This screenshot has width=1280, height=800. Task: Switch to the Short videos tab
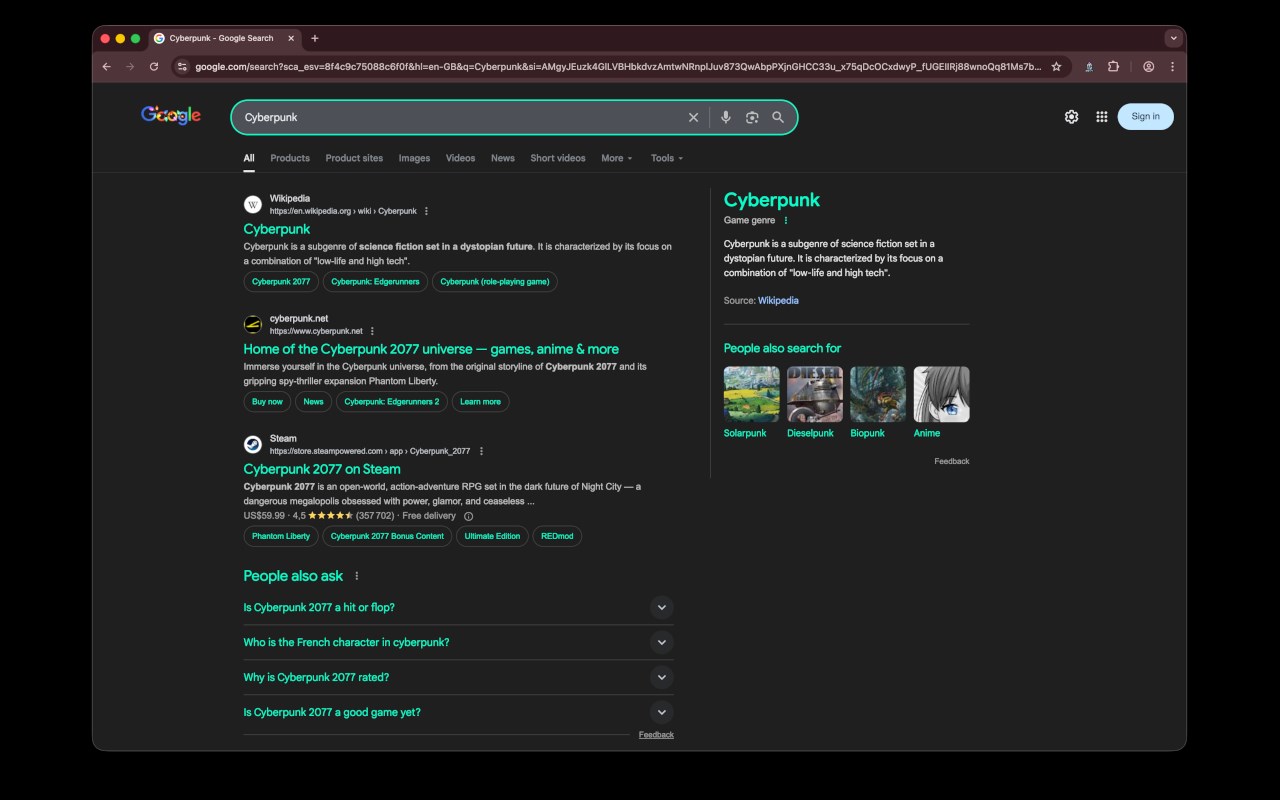558,158
